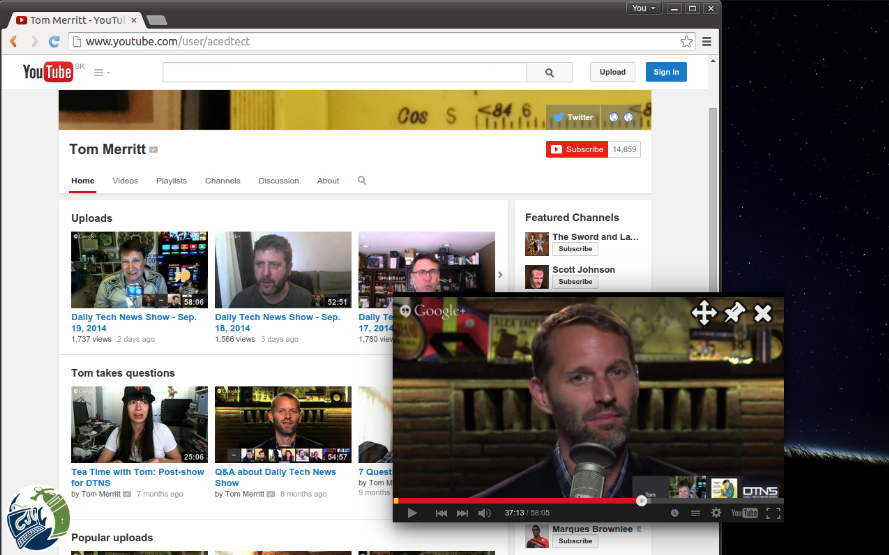The height and width of the screenshot is (555, 889).
Task: Click the Sign in button
Action: [x=666, y=72]
